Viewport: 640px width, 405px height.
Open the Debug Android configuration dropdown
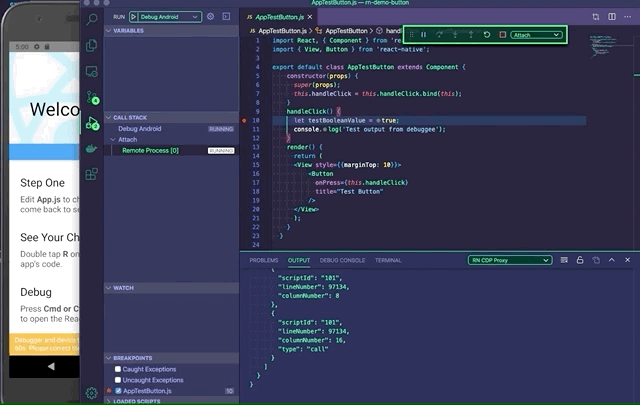169,17
